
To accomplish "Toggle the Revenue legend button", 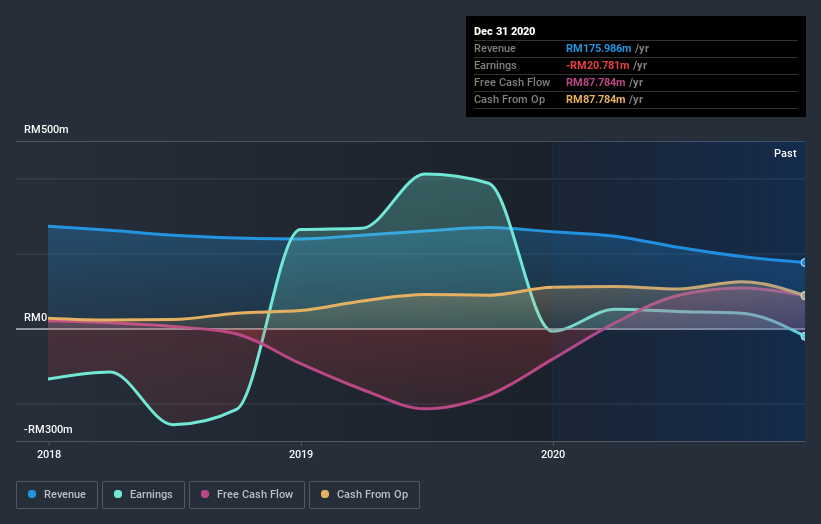I will click(x=57, y=495).
